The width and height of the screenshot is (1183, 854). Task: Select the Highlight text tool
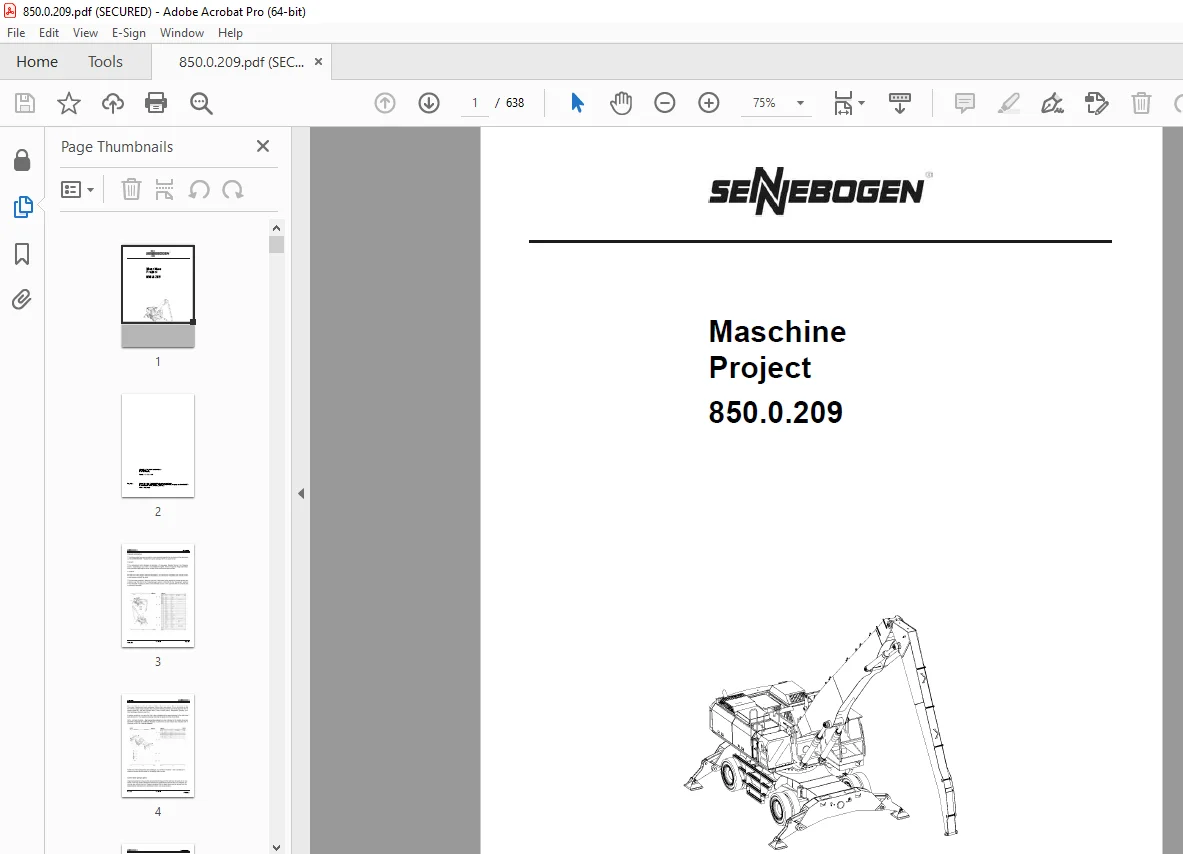tap(1008, 103)
